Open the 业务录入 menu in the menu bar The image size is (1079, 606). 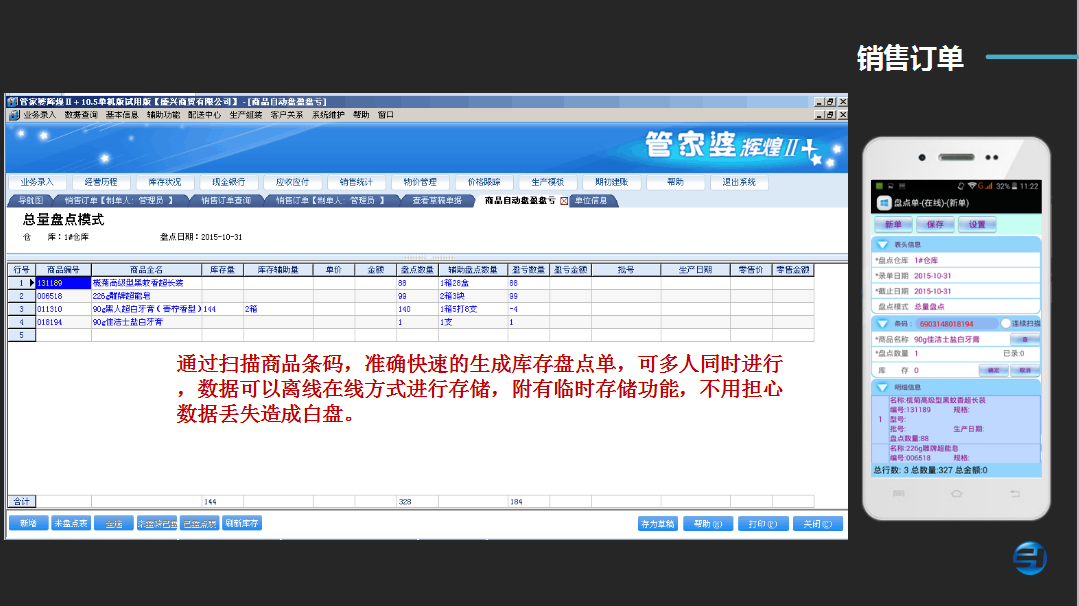(39, 115)
